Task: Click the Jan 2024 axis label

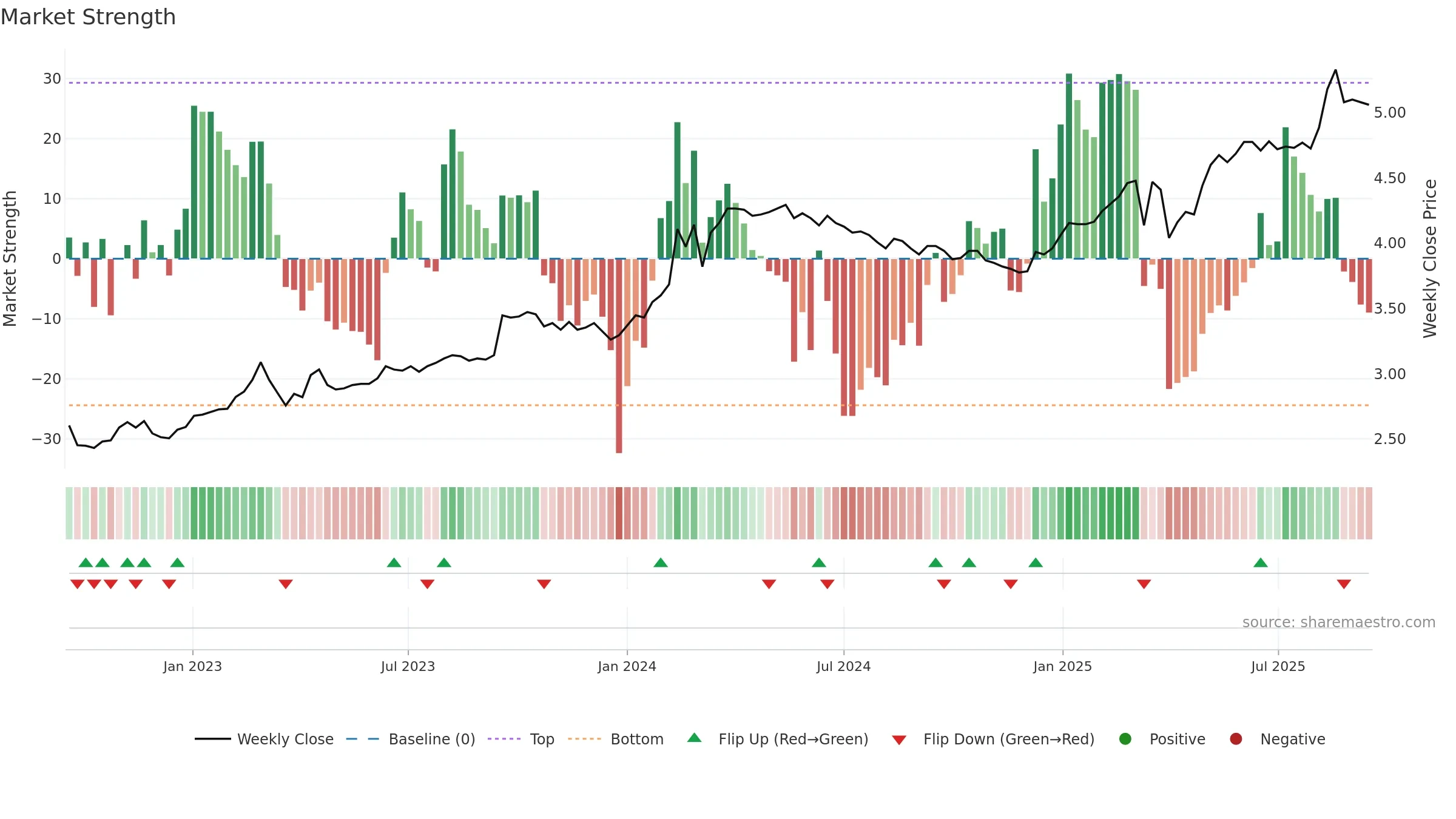Action: (x=627, y=666)
